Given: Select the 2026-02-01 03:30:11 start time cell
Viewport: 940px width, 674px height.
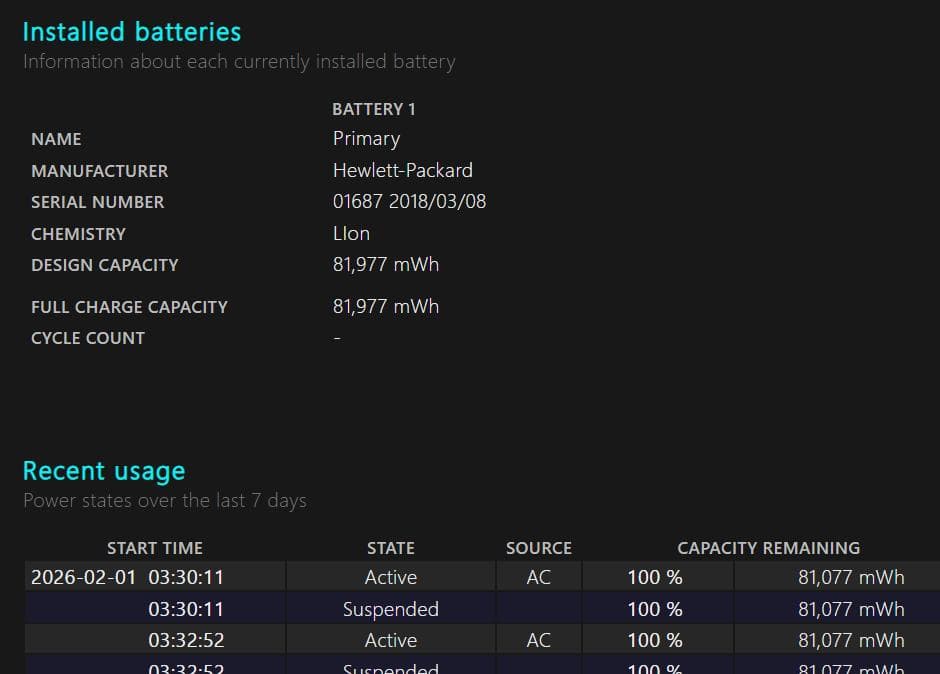Looking at the screenshot, I should (127, 577).
